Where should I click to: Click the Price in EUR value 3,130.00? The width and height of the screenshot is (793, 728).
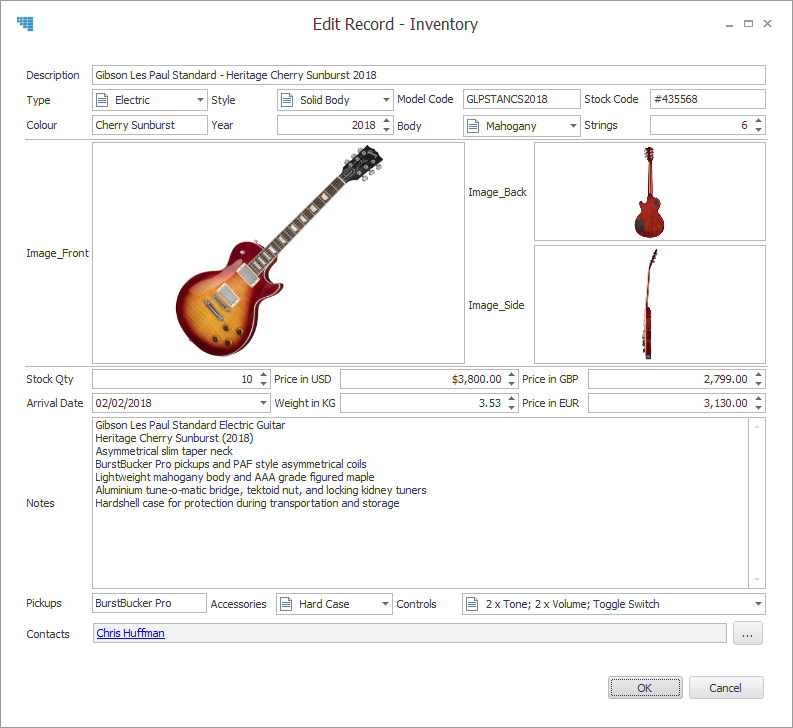click(x=725, y=403)
